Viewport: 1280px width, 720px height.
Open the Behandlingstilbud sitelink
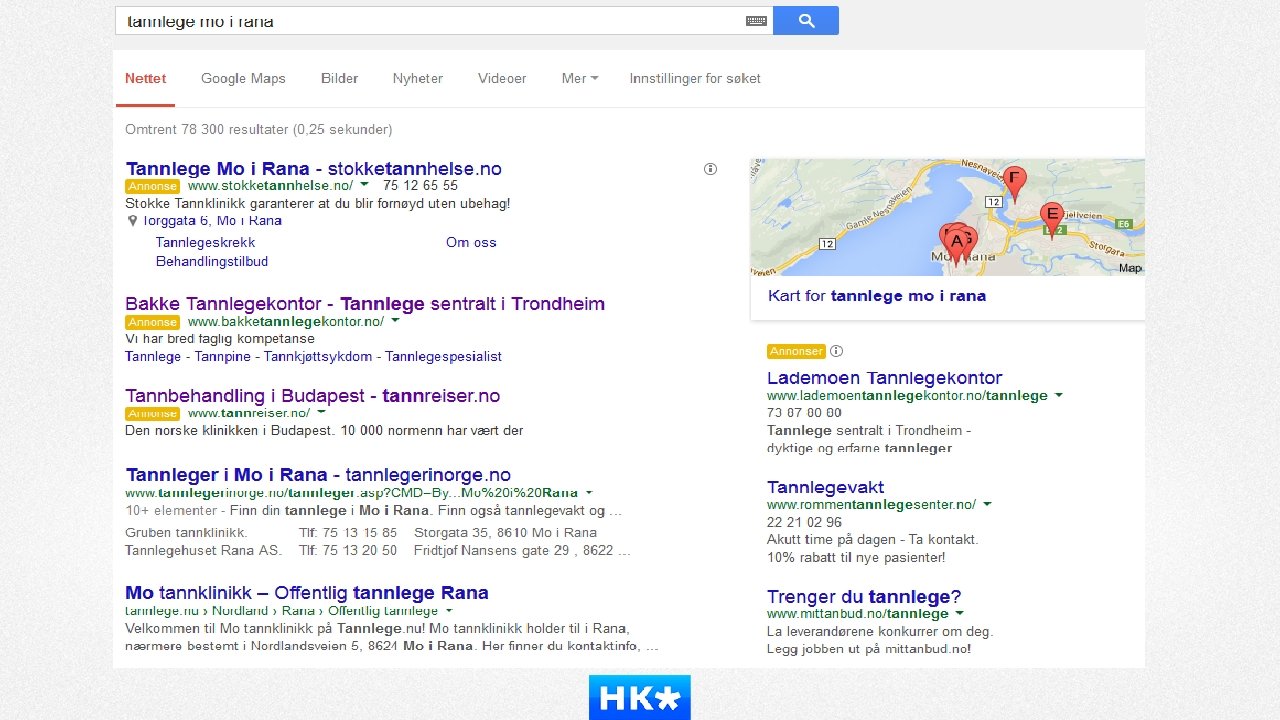coord(212,262)
